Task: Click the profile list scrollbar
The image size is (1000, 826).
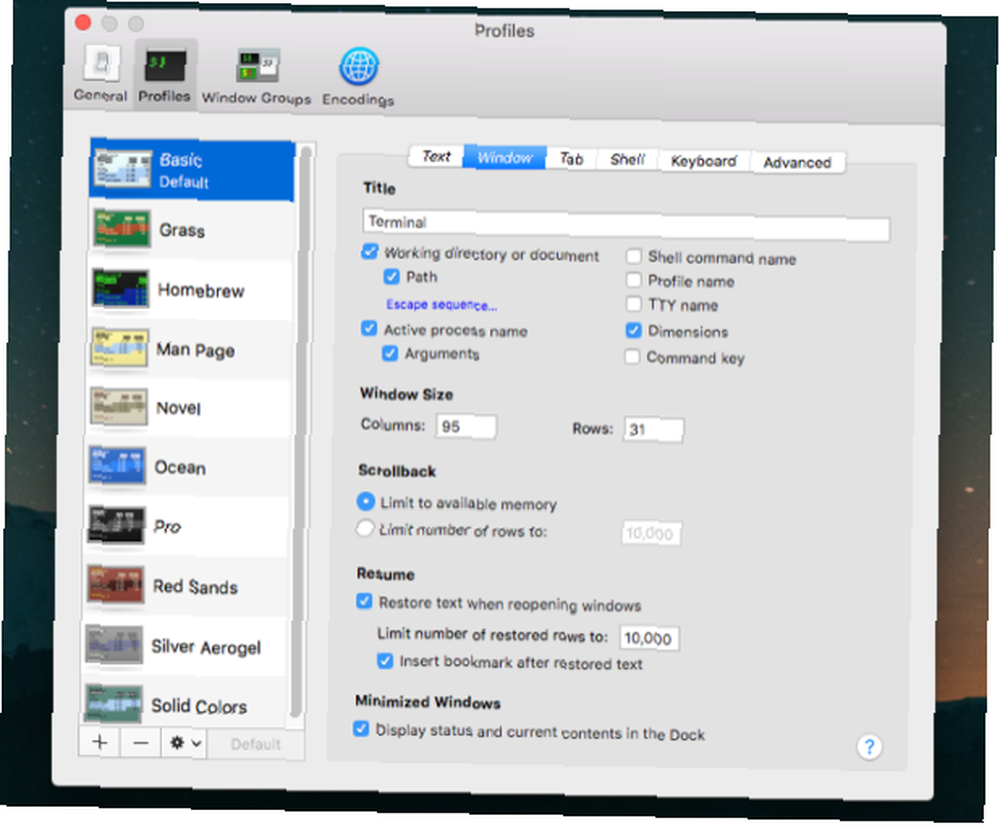Action: (300, 434)
